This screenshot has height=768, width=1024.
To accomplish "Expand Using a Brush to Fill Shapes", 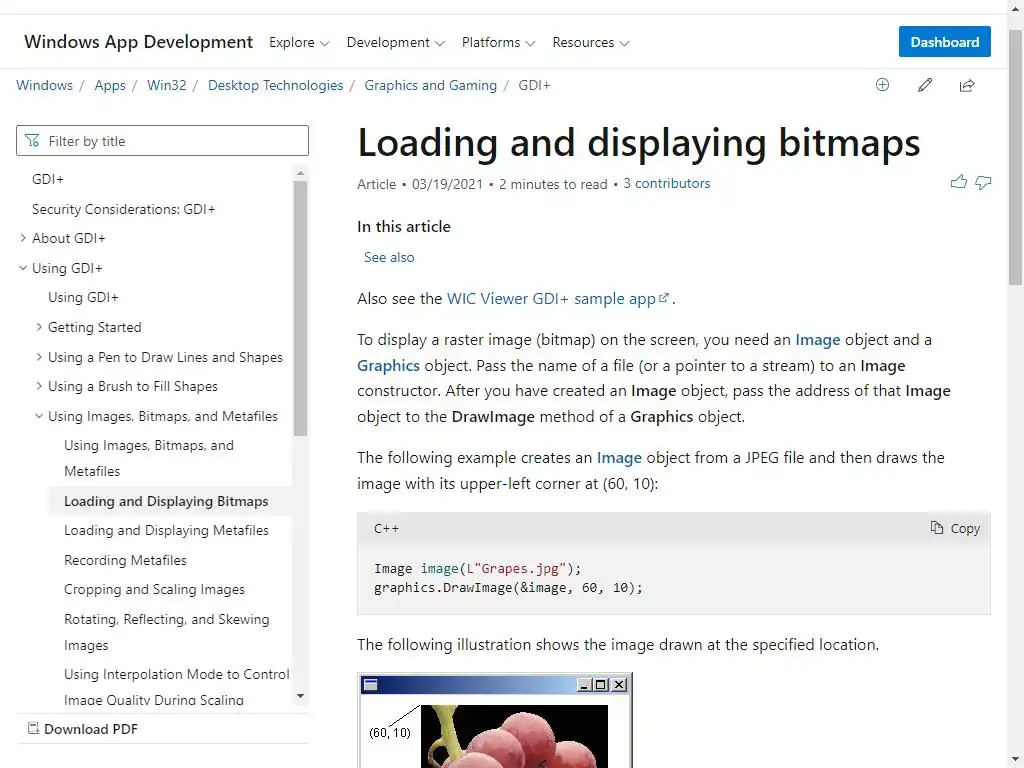I will click(x=39, y=386).
